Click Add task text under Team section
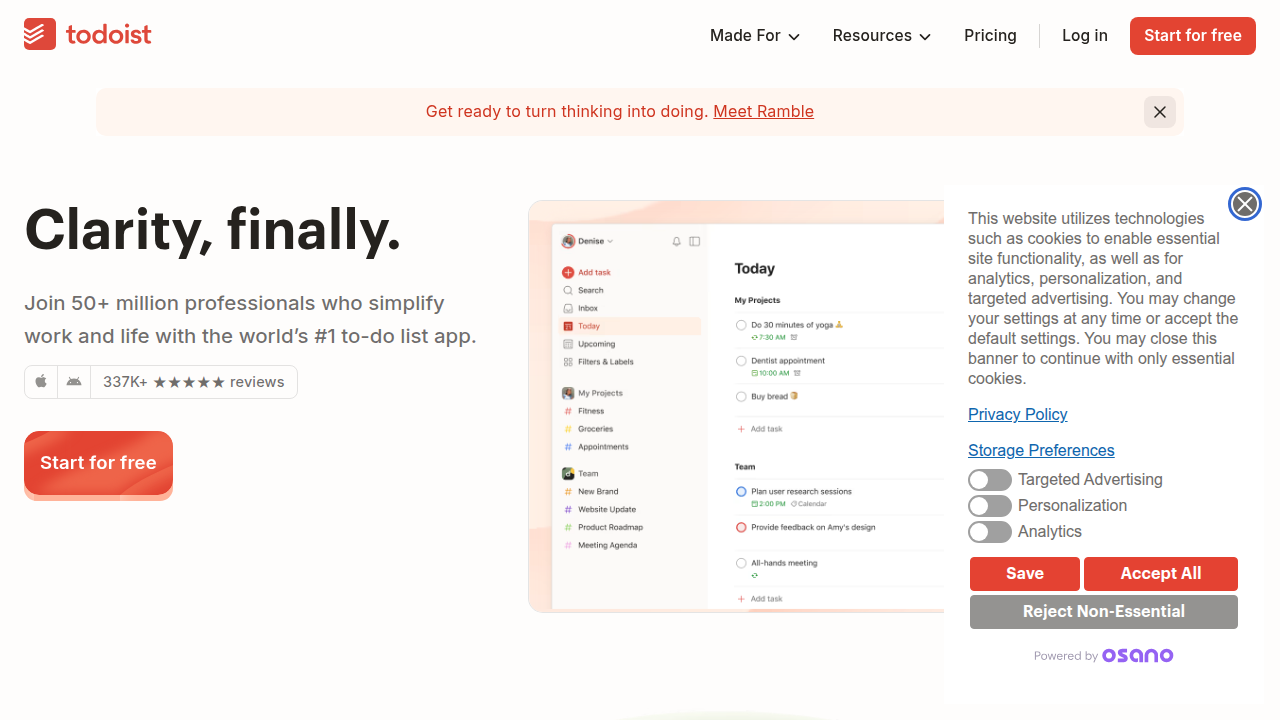1280x720 pixels. [767, 599]
